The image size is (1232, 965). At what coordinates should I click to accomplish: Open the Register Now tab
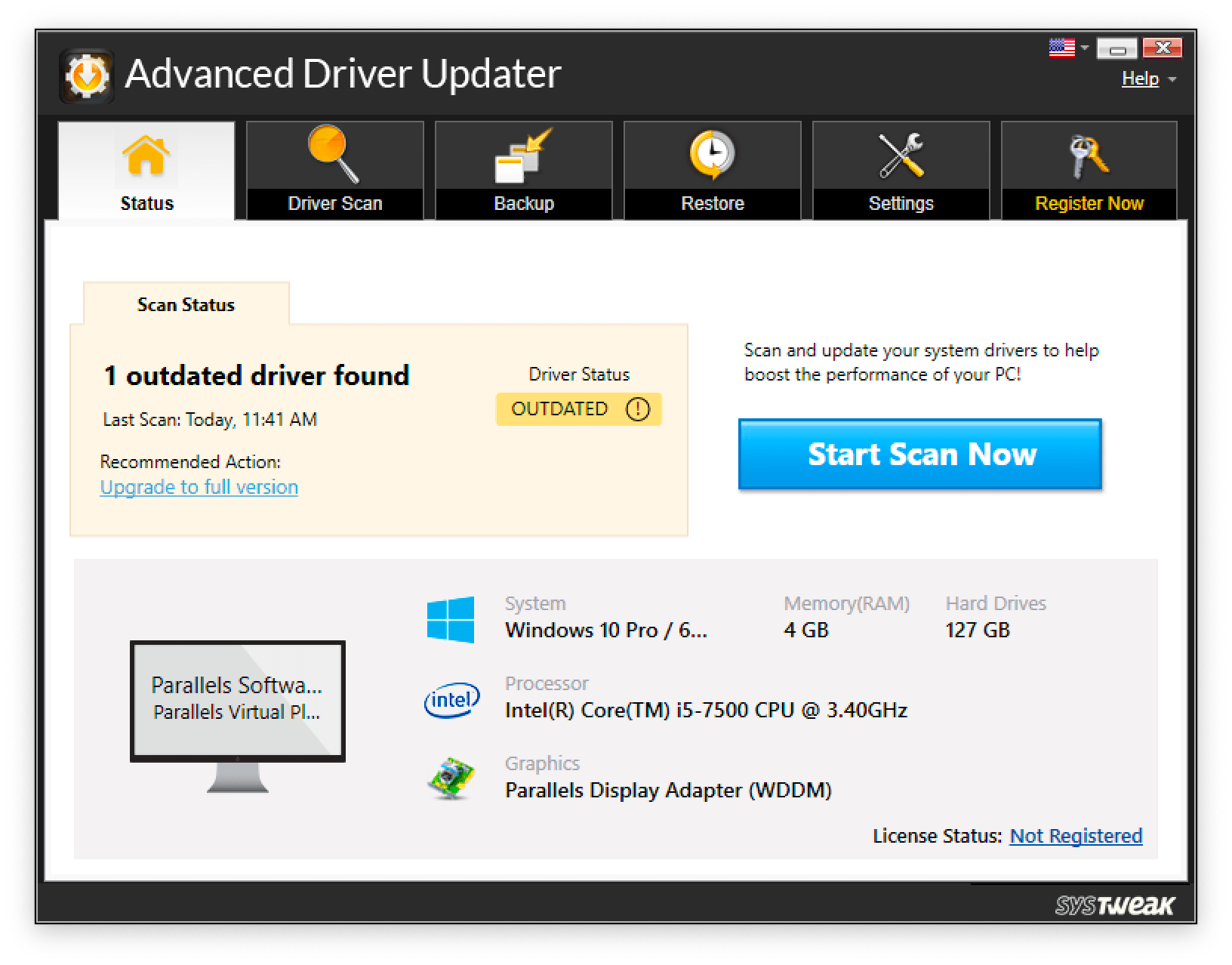coord(1089,171)
